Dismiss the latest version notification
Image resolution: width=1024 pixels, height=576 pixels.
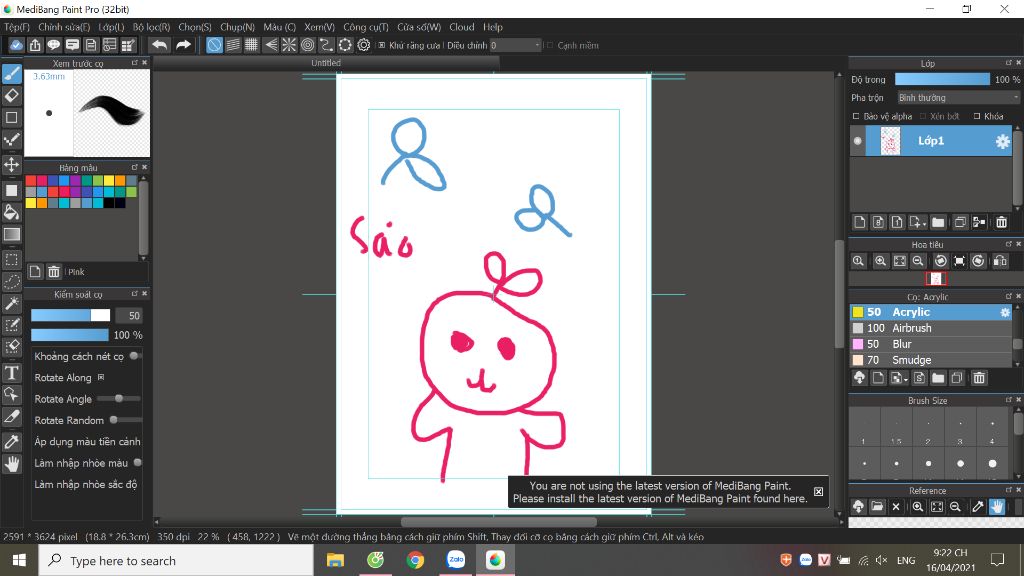[818, 492]
